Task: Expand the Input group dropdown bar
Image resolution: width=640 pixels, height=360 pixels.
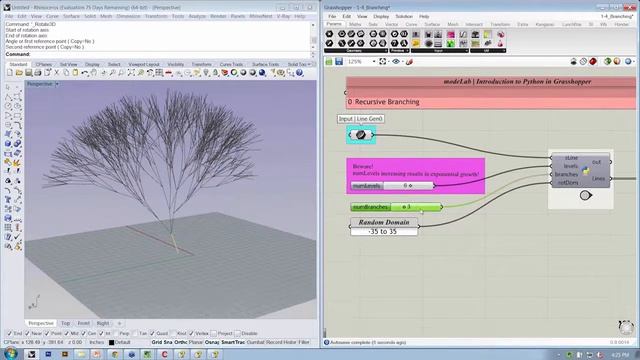Action: coord(440,51)
